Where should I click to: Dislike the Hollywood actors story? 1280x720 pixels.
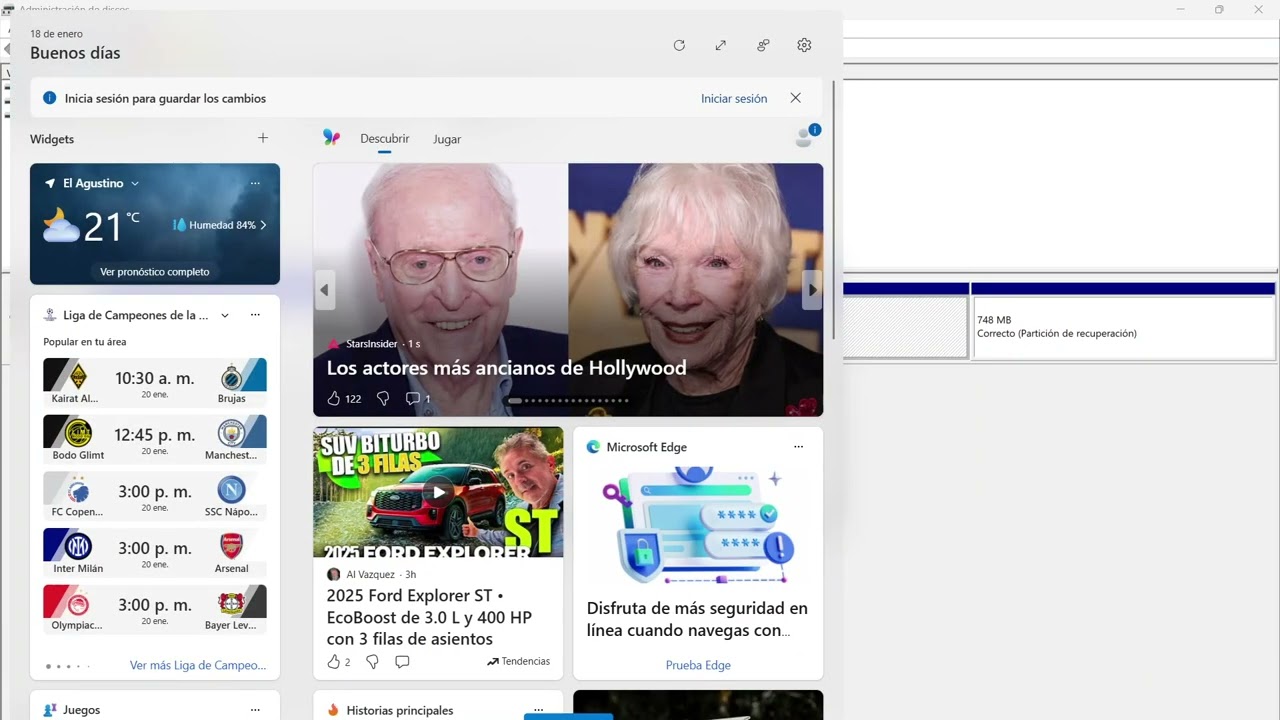point(382,398)
